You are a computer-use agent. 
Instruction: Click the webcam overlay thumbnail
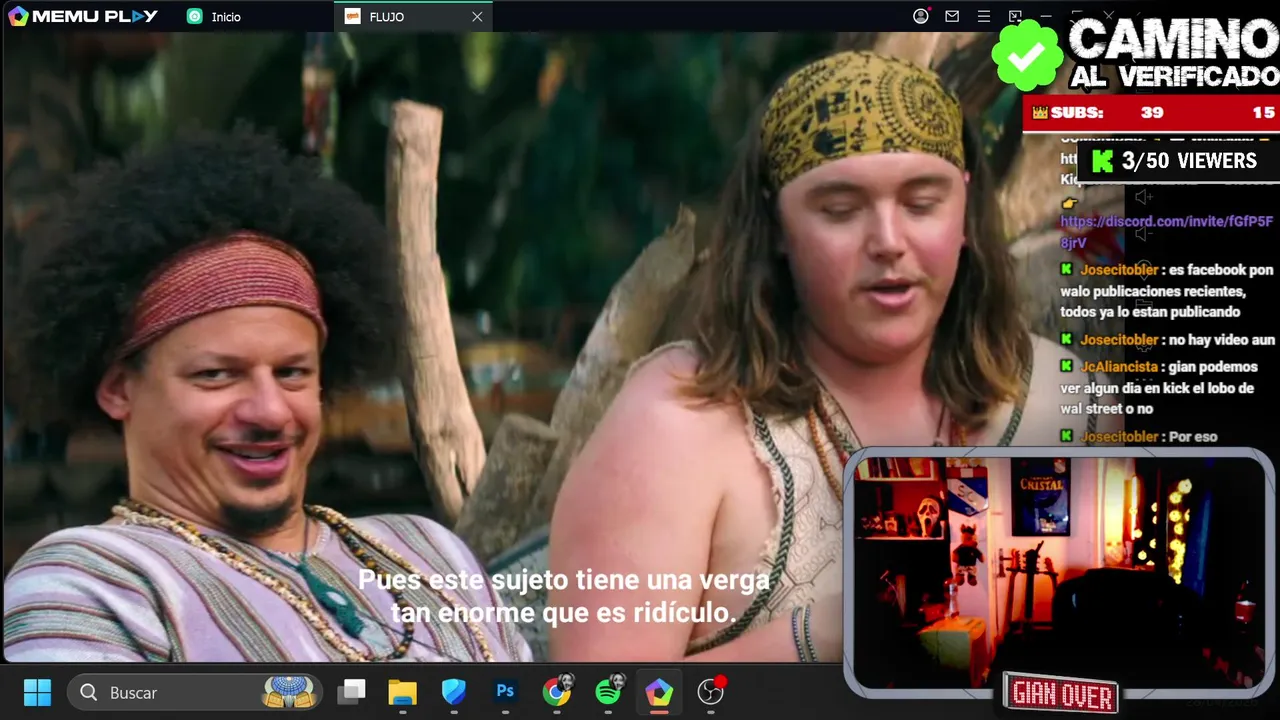(x=1058, y=571)
